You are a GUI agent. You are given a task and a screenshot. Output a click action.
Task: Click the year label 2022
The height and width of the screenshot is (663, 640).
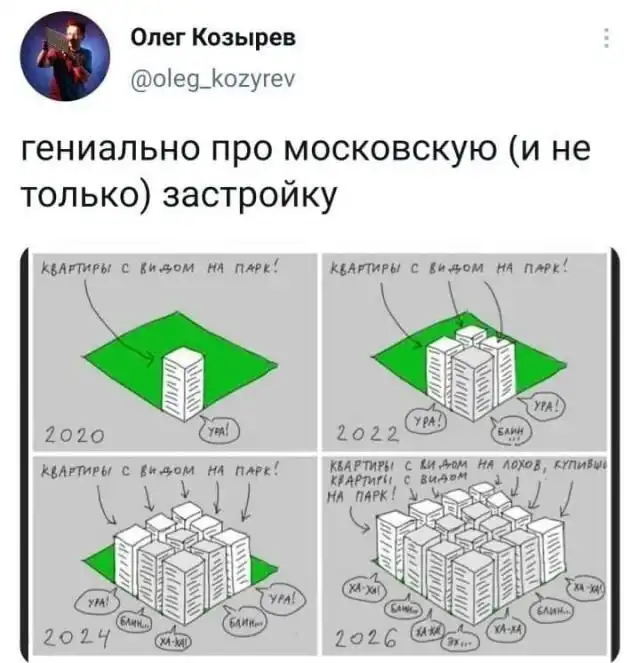point(367,433)
